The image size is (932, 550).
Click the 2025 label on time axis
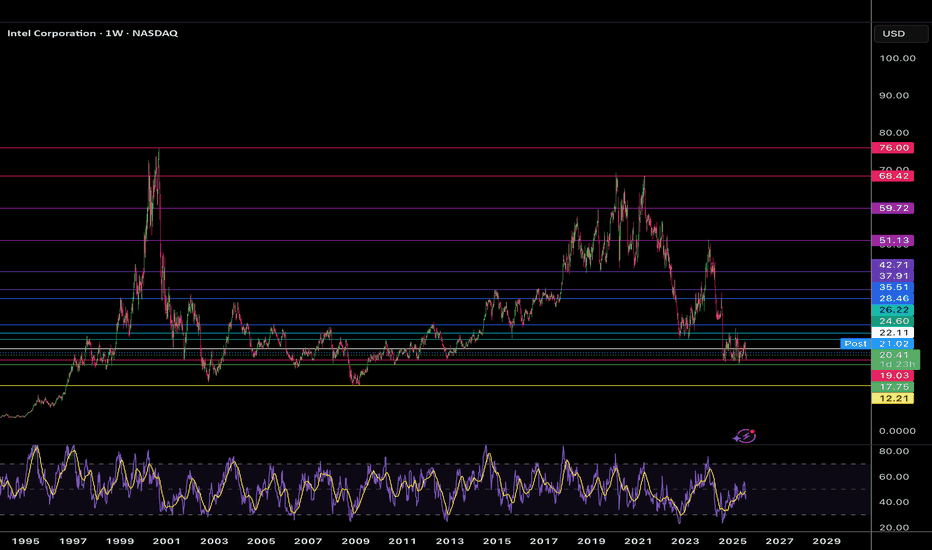(732, 541)
